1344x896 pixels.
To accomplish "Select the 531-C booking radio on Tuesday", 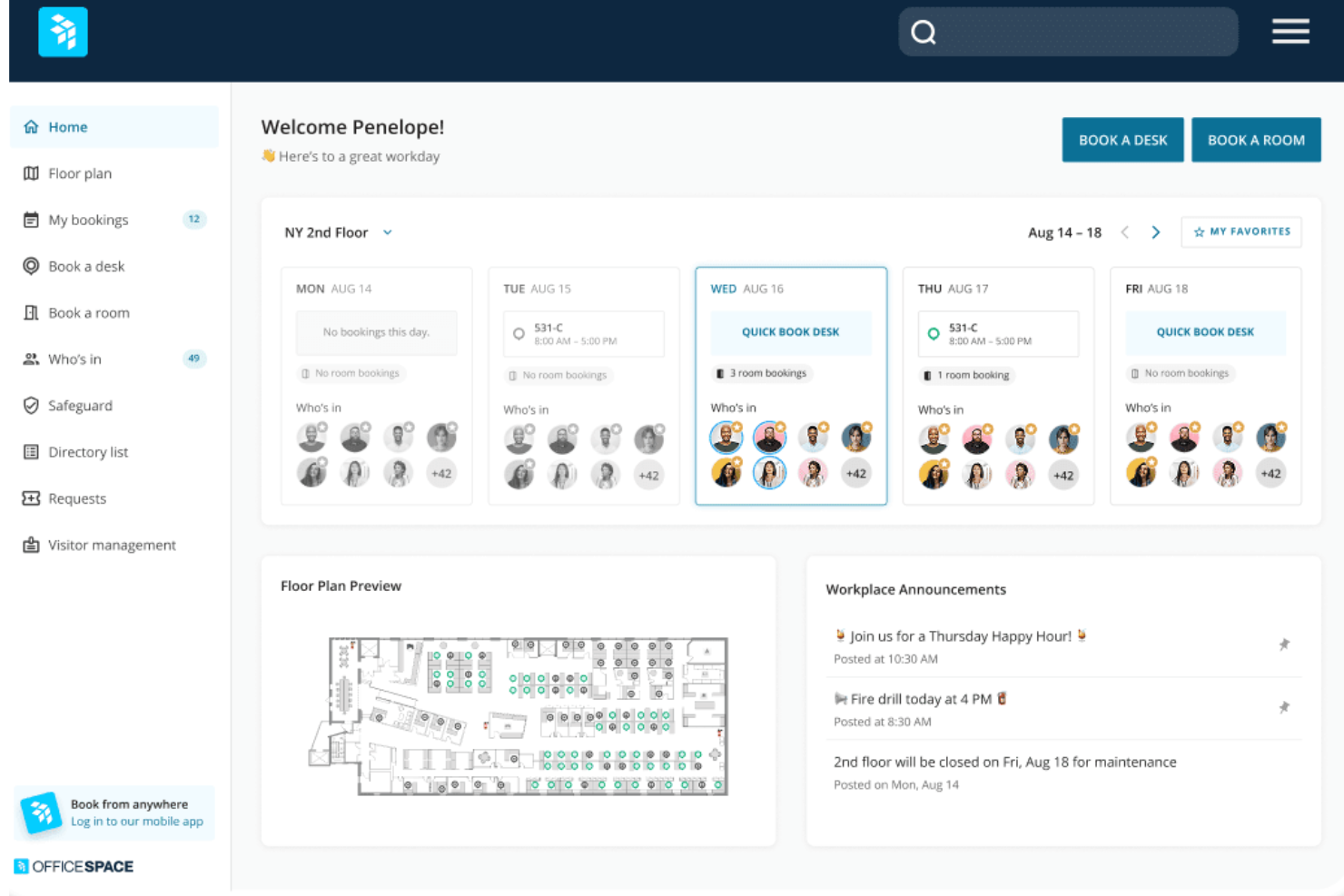I will click(x=519, y=334).
